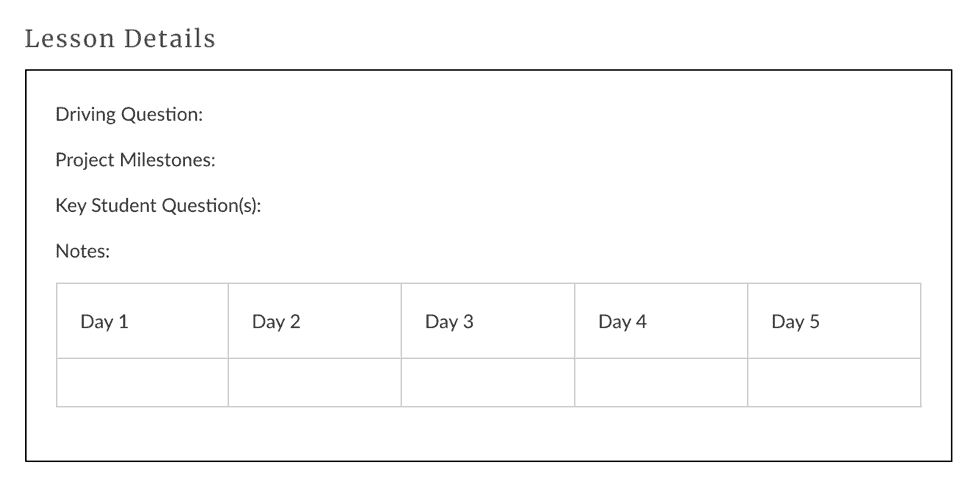The width and height of the screenshot is (976, 493).
Task: Select the Day 4 header cell
Action: point(660,321)
